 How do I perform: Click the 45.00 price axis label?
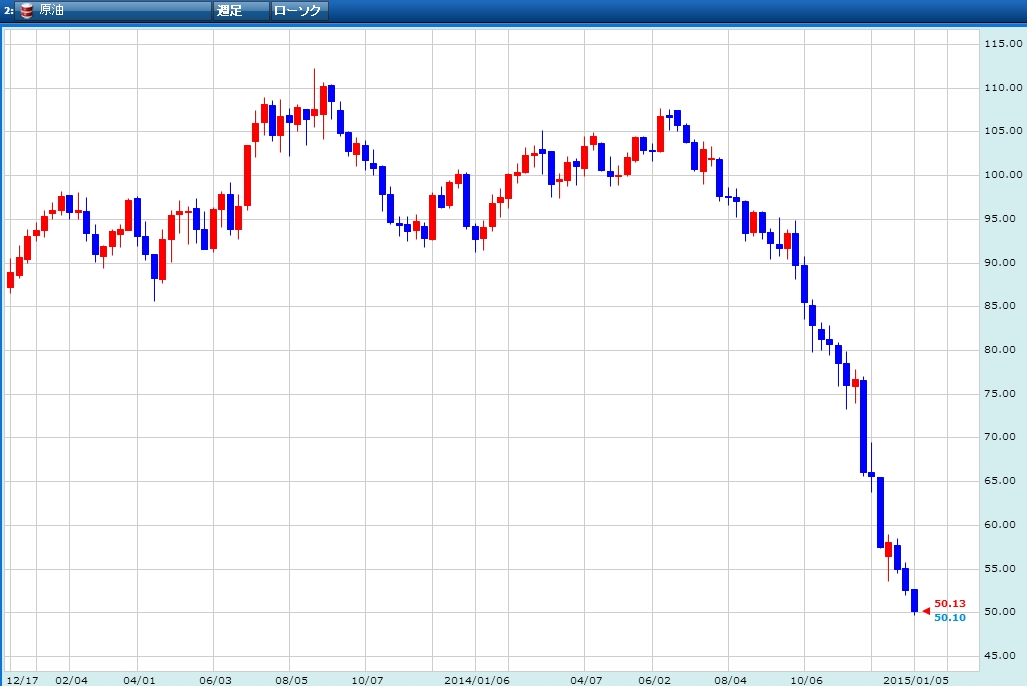pyautogui.click(x=1001, y=656)
